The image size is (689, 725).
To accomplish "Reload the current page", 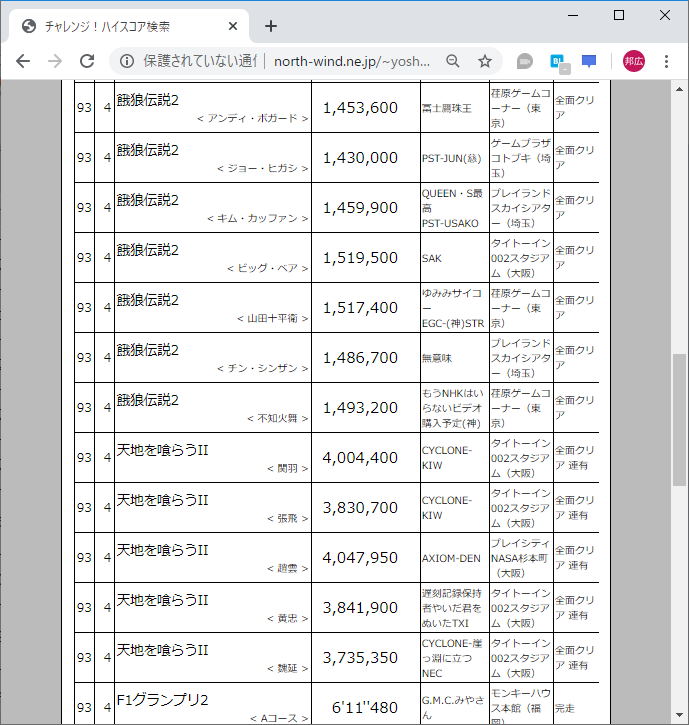I will (x=87, y=61).
